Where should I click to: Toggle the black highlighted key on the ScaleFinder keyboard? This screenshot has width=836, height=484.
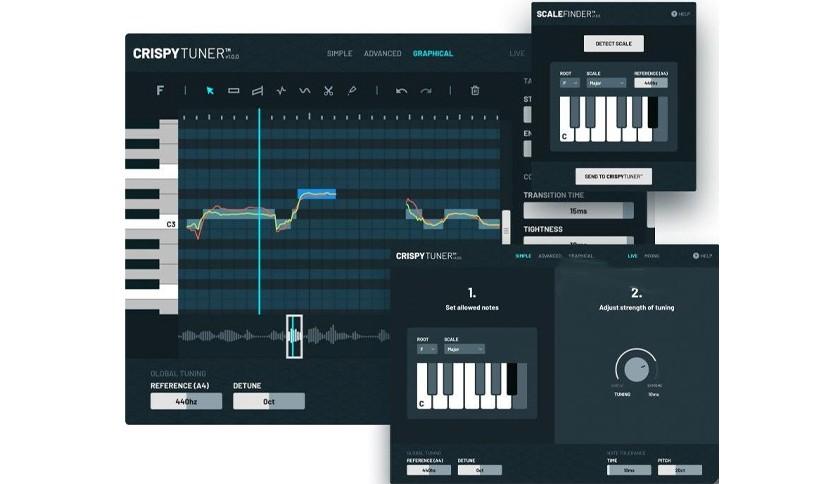click(653, 112)
